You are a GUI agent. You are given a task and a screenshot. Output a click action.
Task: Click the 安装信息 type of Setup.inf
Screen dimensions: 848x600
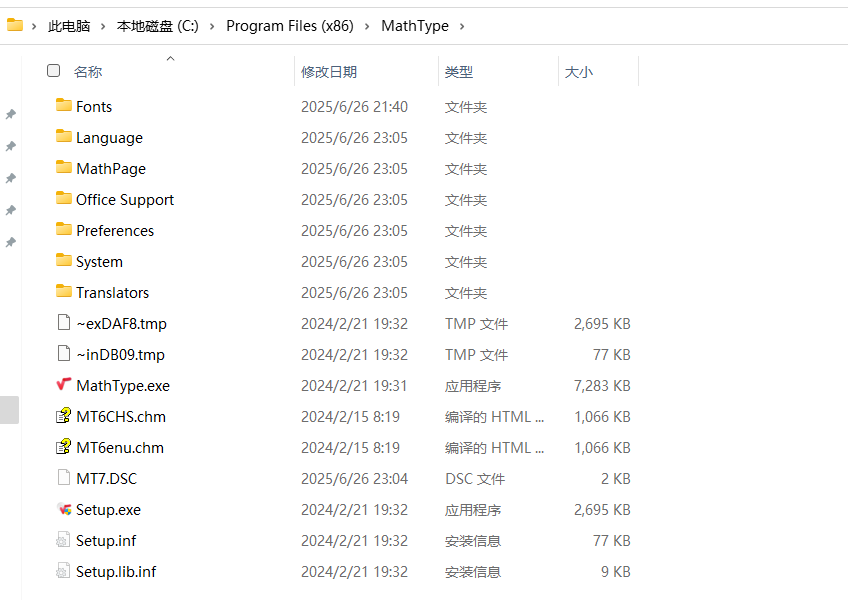[473, 540]
